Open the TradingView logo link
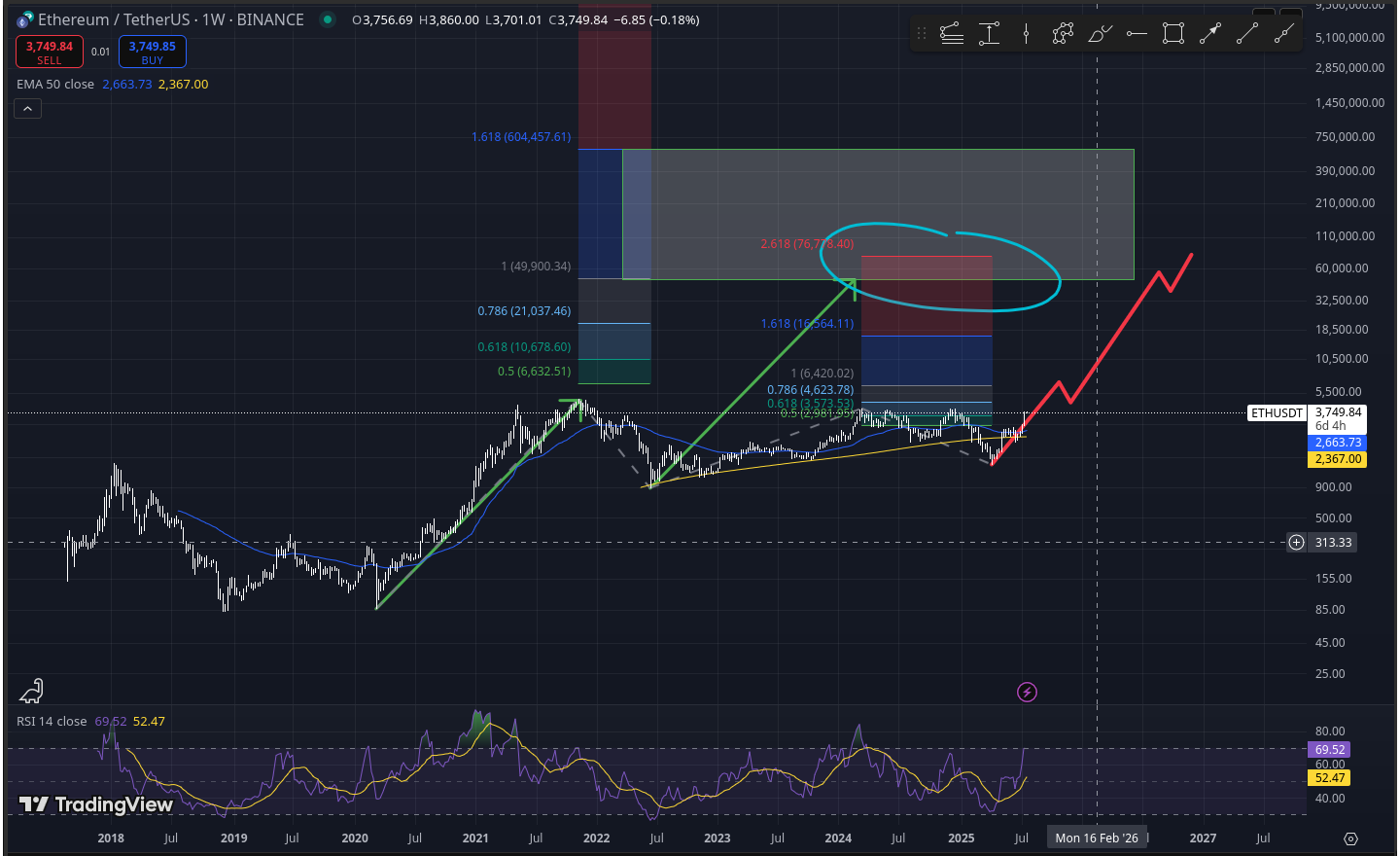1400x856 pixels. (95, 804)
